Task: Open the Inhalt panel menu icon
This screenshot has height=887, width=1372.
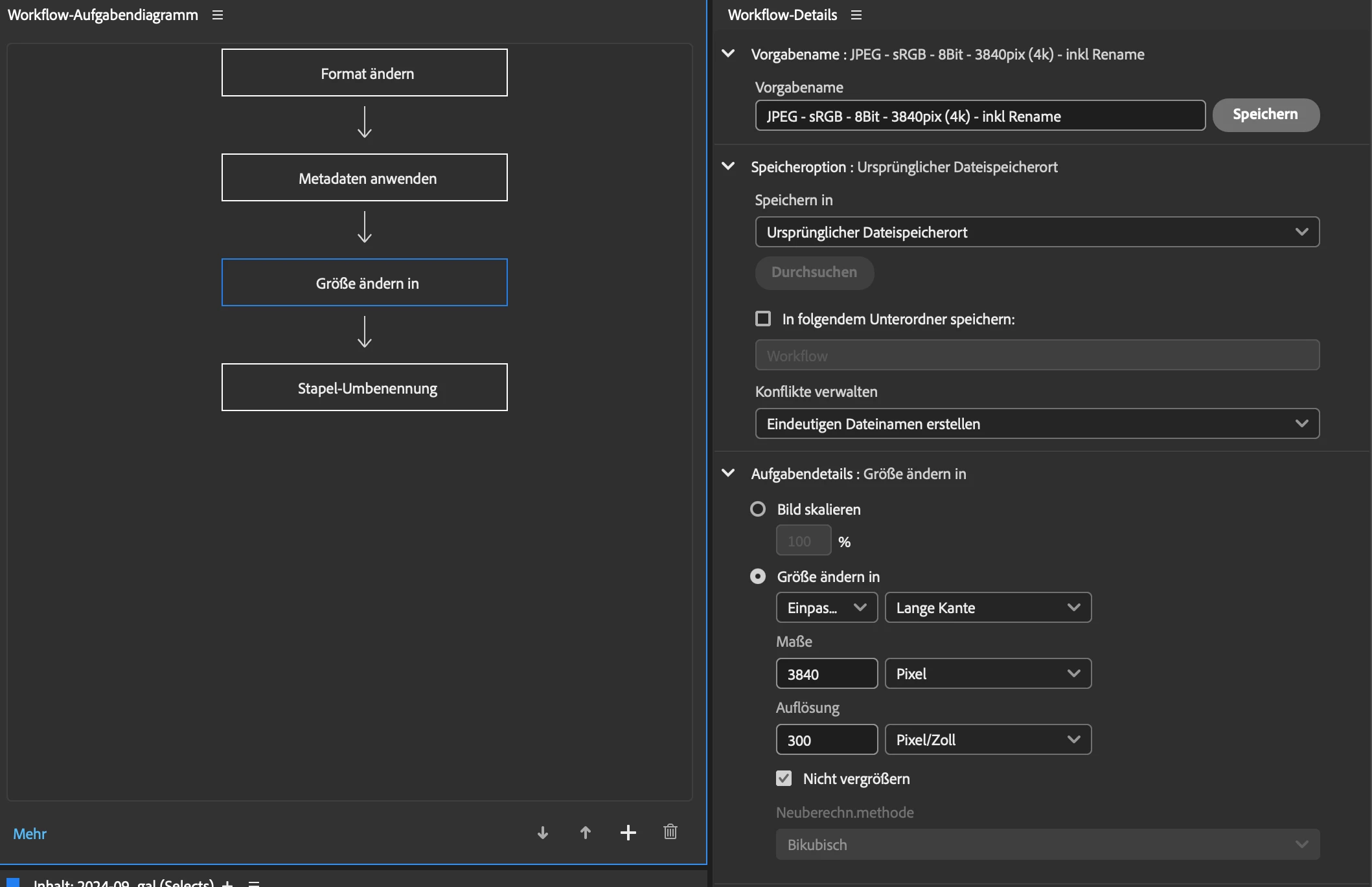Action: click(254, 883)
